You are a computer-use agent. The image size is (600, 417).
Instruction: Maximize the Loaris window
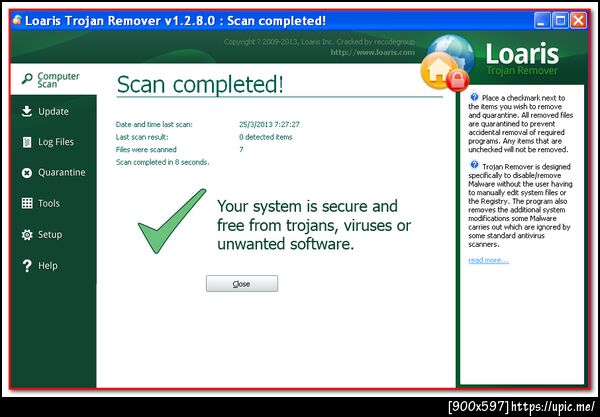click(x=561, y=20)
